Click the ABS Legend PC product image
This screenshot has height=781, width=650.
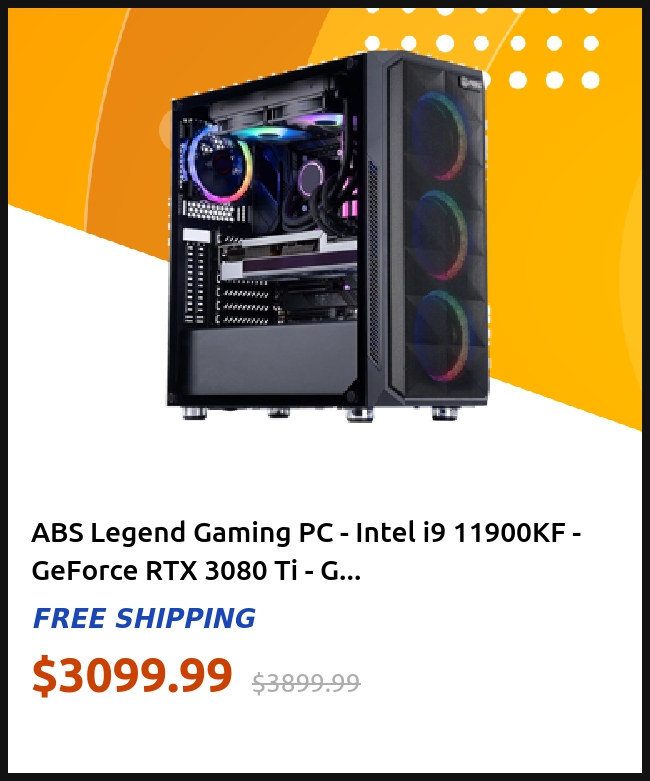[327, 236]
